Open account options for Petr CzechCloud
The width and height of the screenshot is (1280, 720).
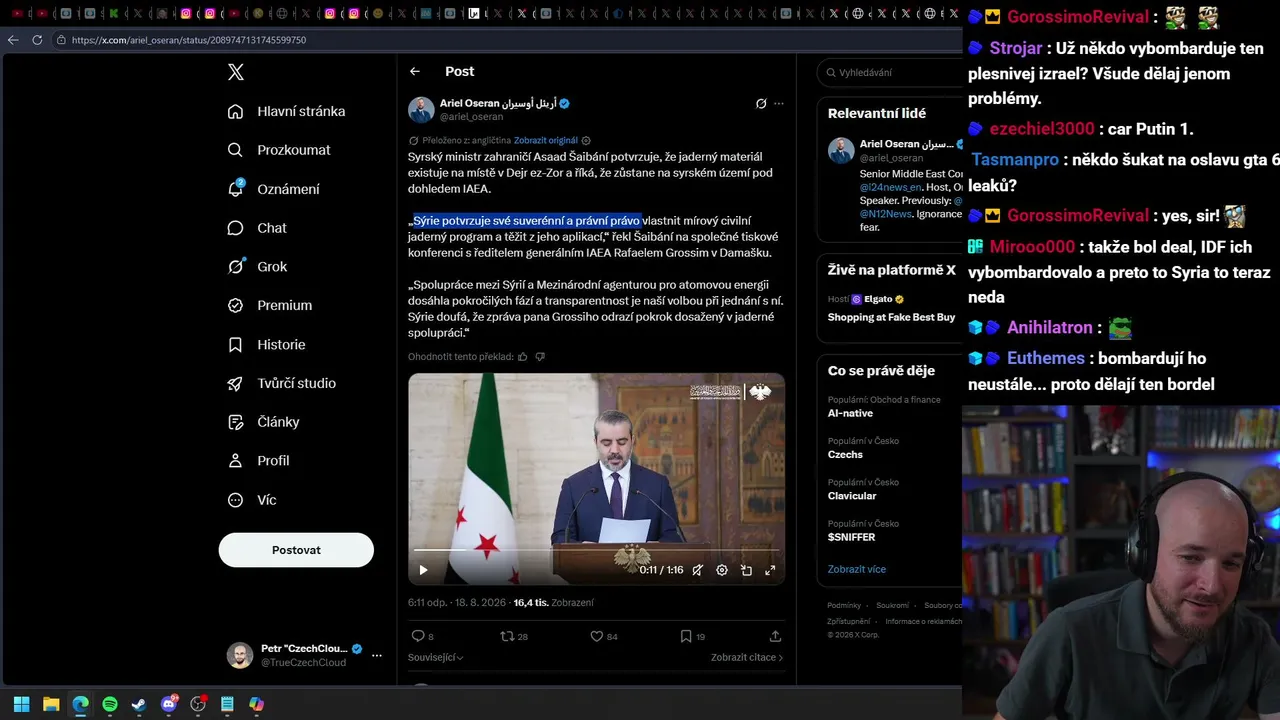click(377, 656)
